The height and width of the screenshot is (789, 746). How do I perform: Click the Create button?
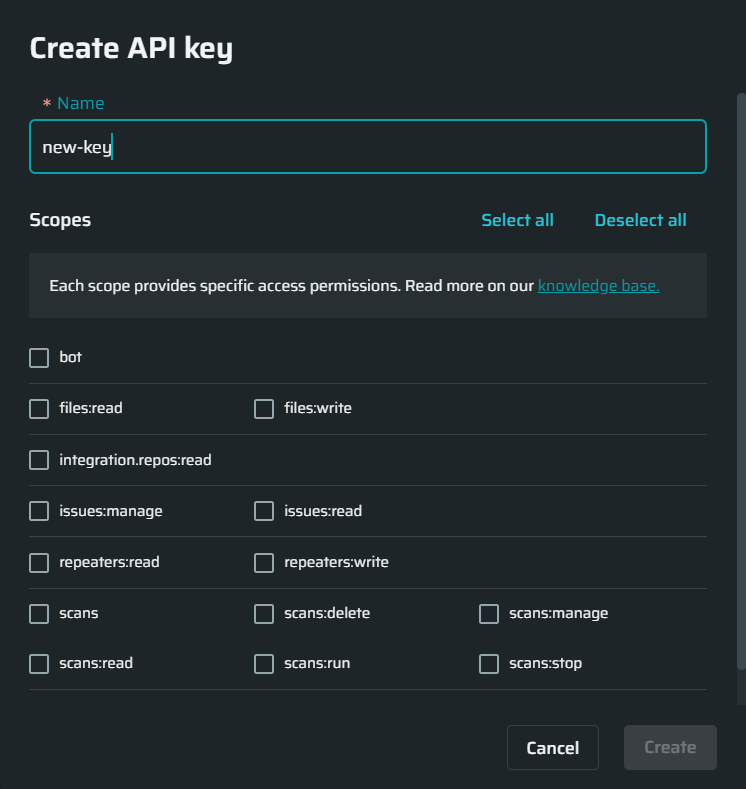pyautogui.click(x=670, y=747)
